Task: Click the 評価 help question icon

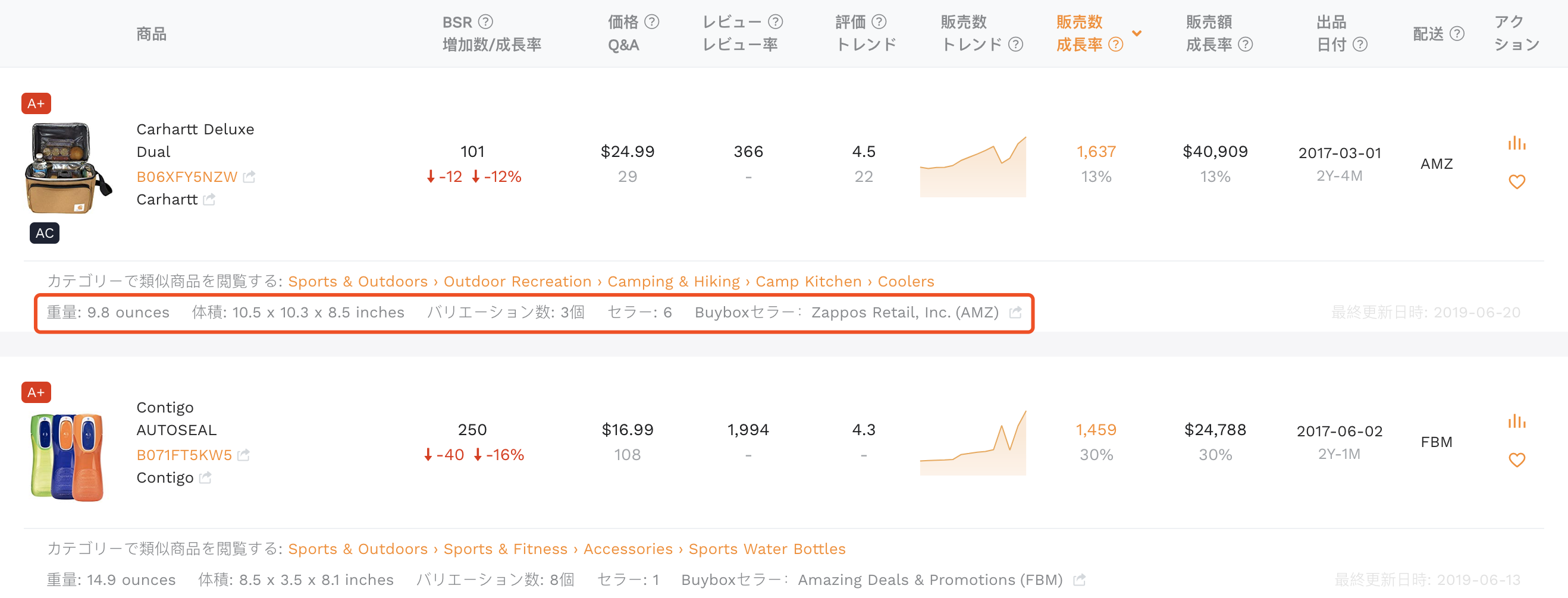Action: (x=879, y=22)
